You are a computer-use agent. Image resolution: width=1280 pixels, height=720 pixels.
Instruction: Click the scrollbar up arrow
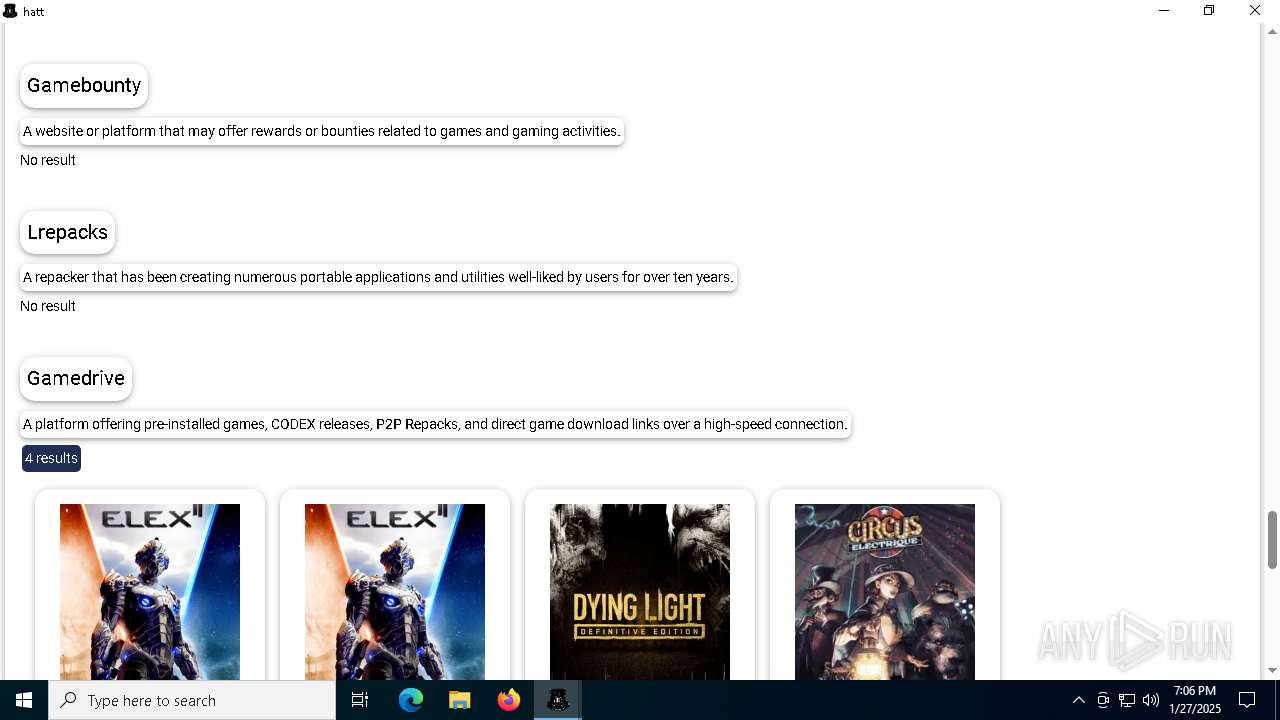[x=1272, y=31]
